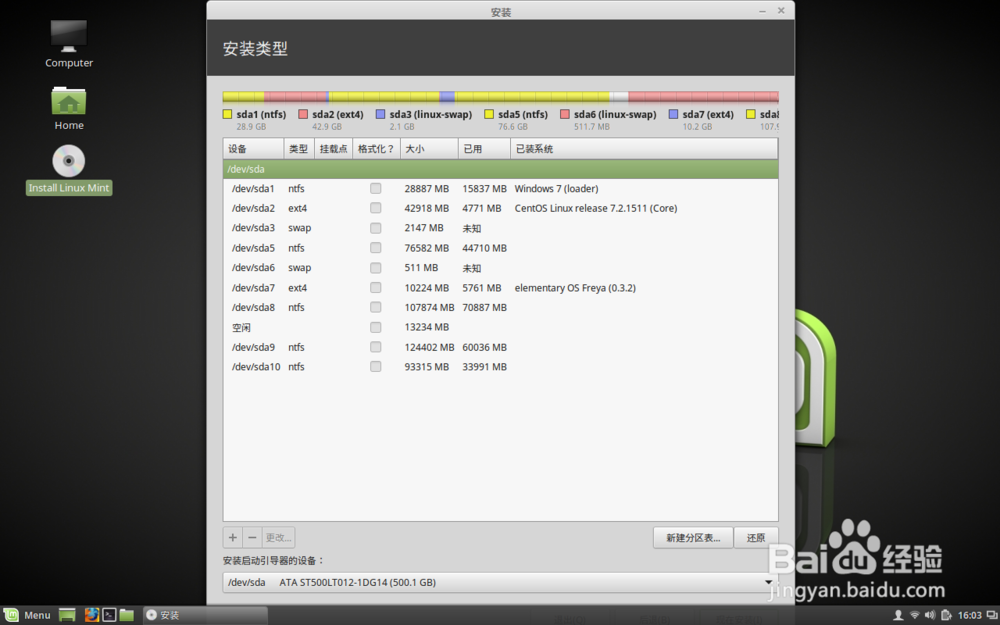1000x625 pixels.
Task: Launch Install Linux Mint from the desktop
Action: click(x=68, y=161)
